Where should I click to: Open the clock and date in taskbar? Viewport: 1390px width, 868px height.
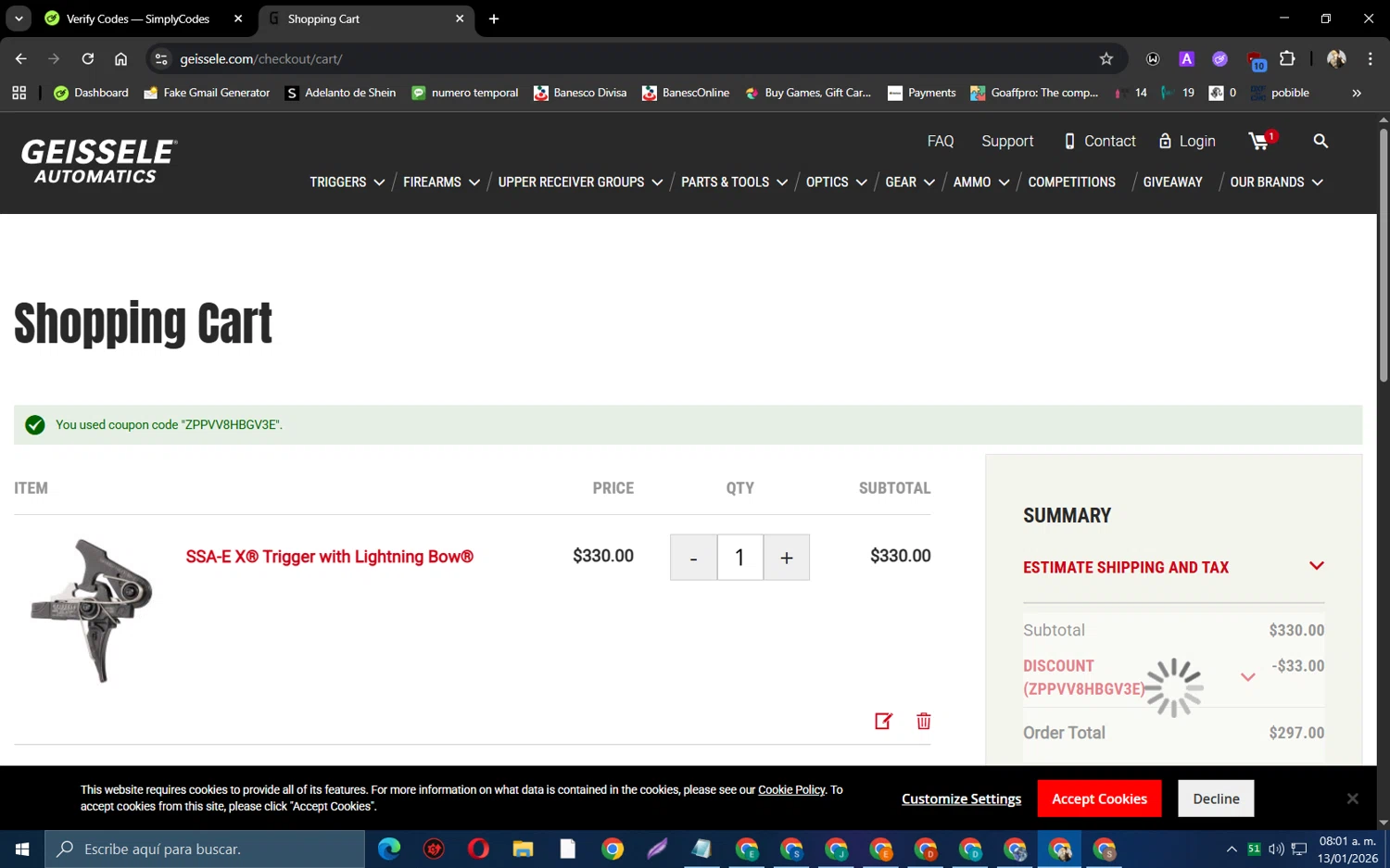[1348, 849]
